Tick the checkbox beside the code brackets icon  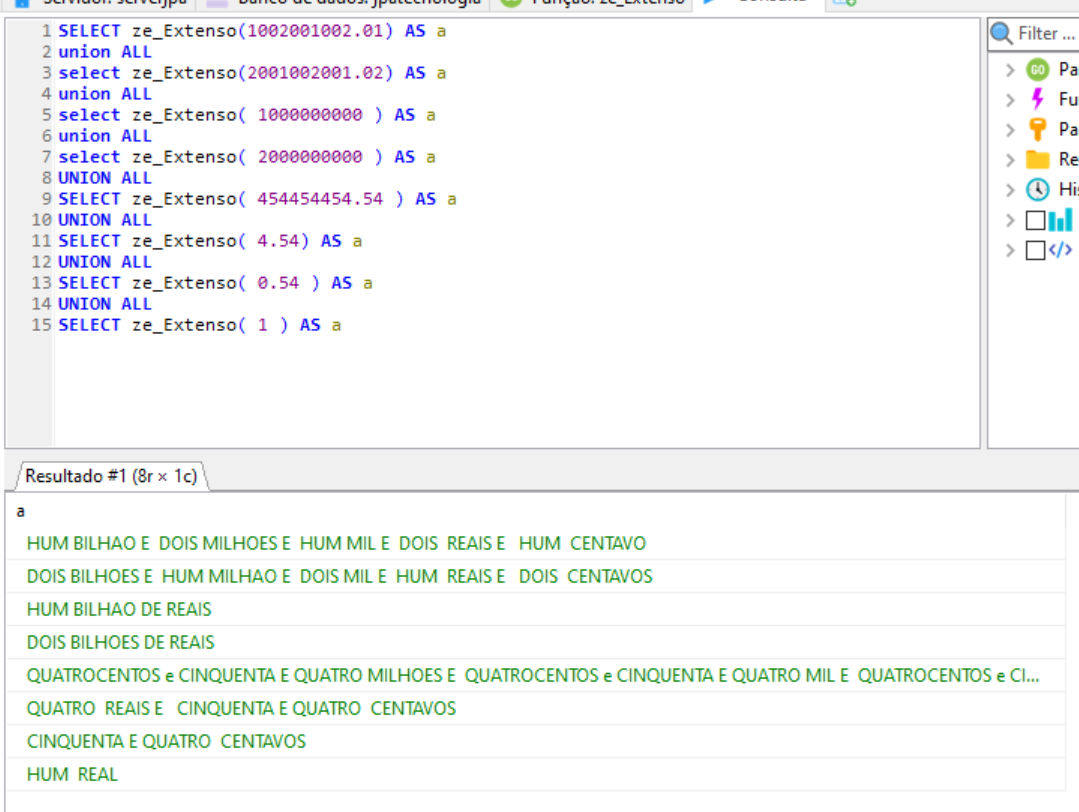click(1036, 250)
